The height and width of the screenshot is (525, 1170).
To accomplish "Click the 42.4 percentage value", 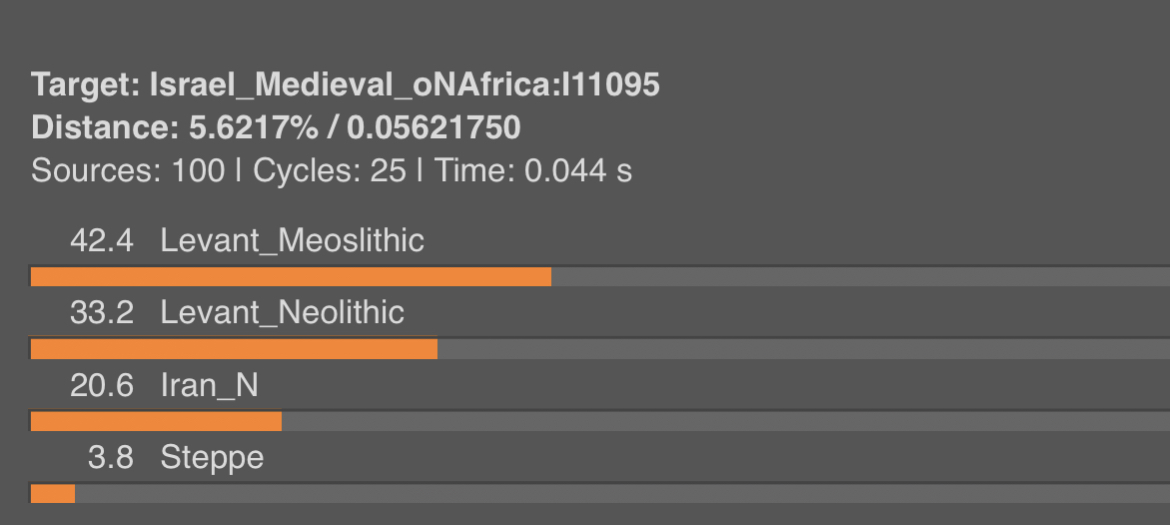I will coord(101,240).
